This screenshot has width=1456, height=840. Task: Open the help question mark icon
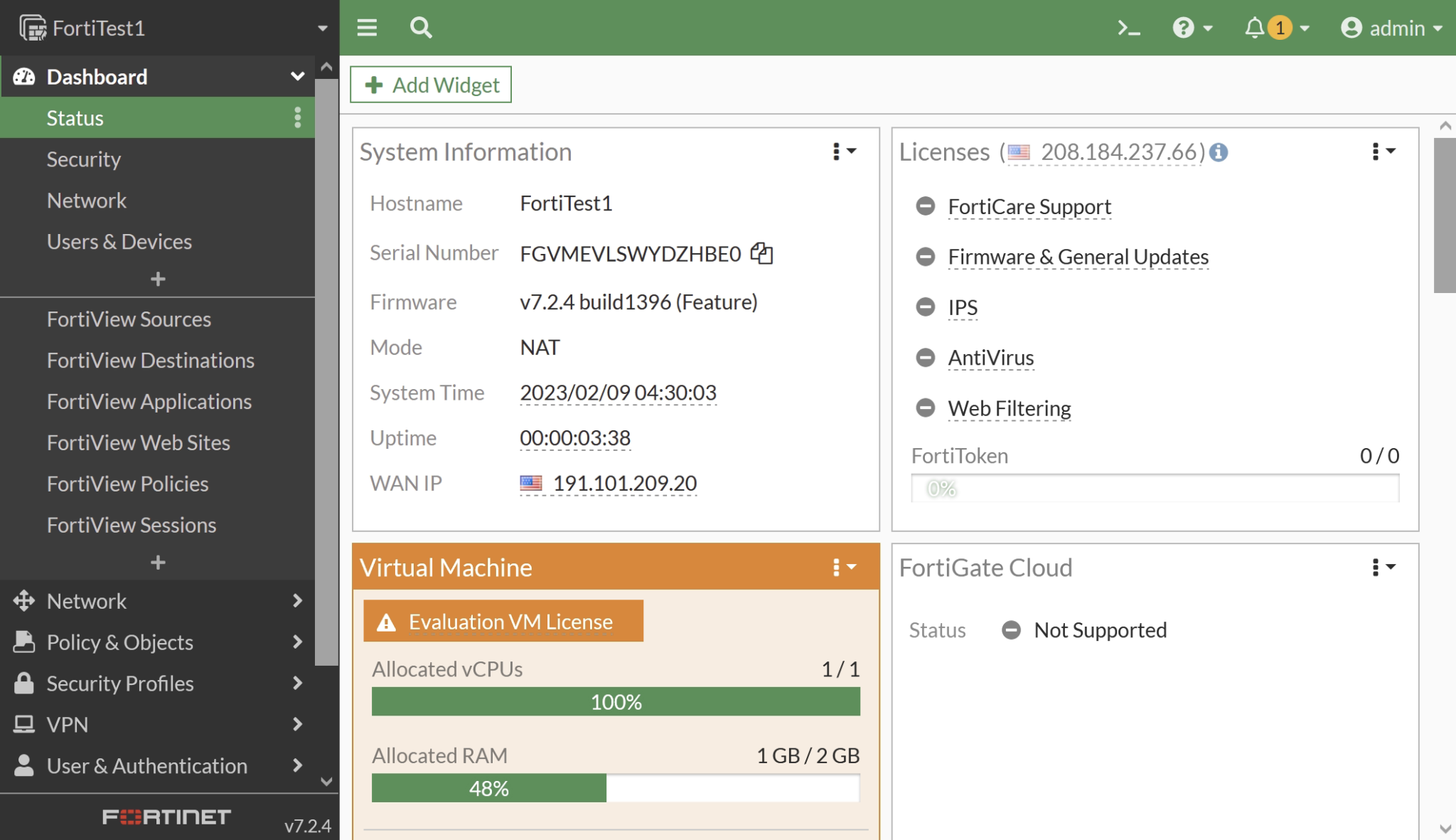[x=1182, y=27]
